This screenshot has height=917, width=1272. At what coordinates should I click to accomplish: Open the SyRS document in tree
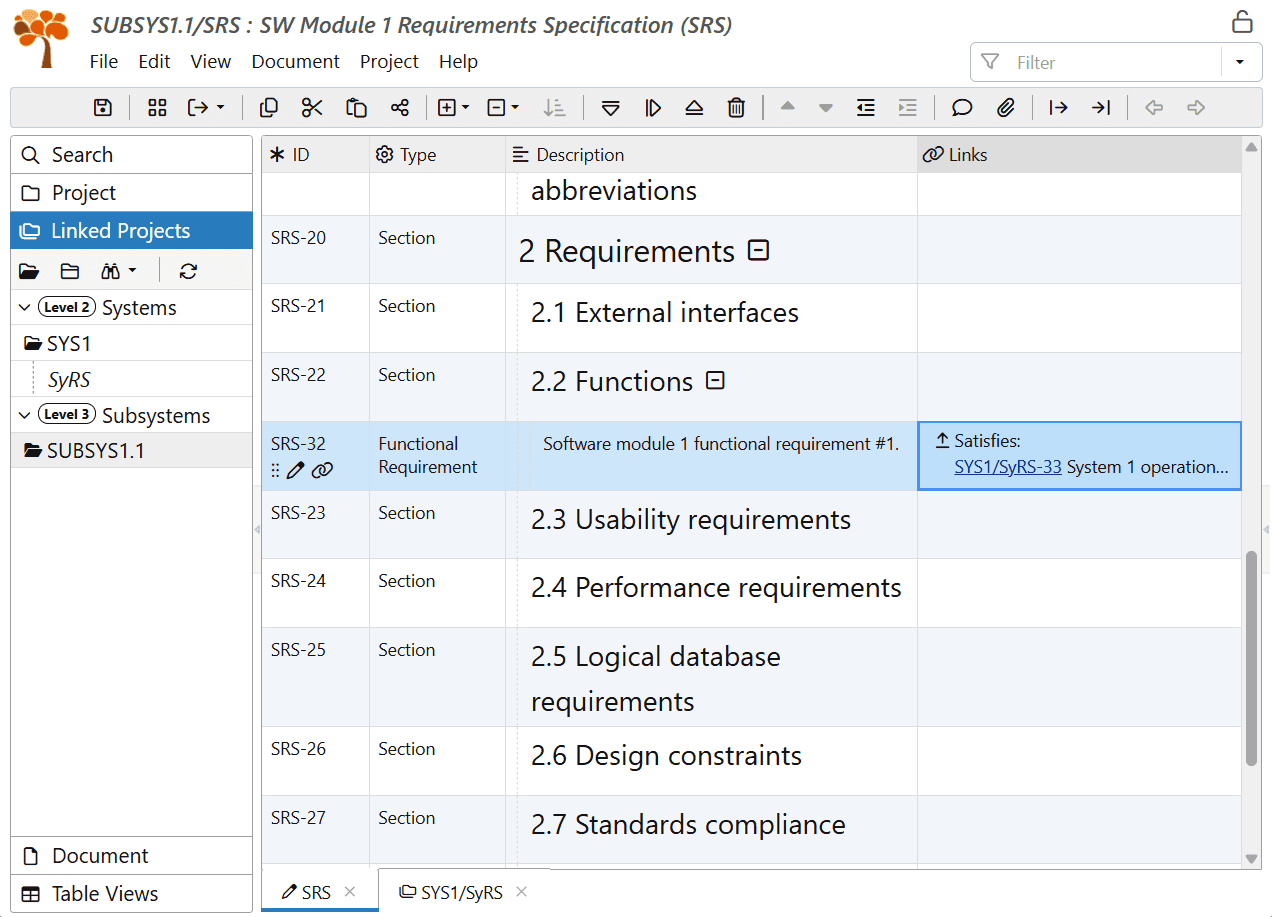pyautogui.click(x=70, y=380)
